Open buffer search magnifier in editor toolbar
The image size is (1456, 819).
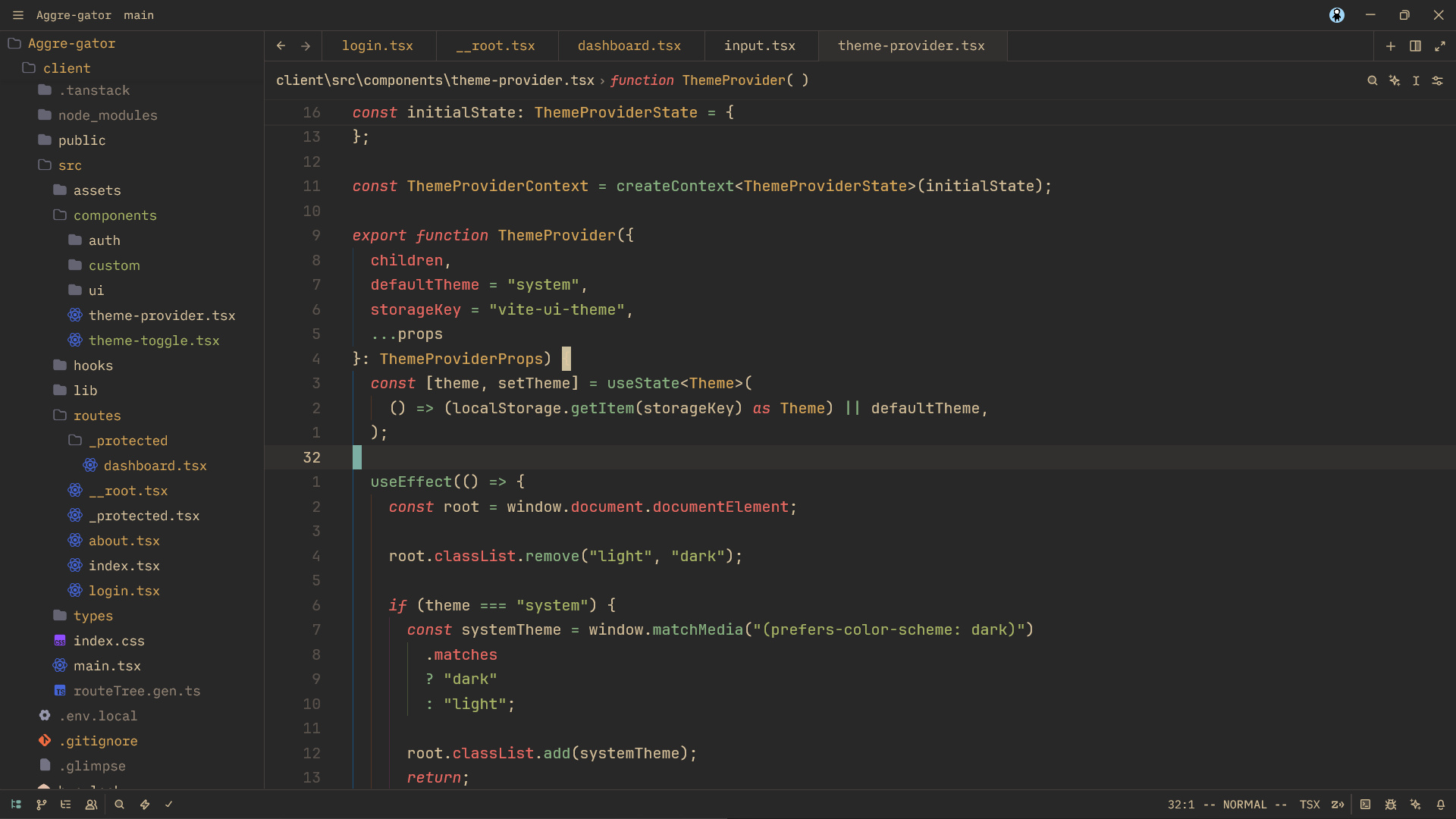coord(1373,80)
